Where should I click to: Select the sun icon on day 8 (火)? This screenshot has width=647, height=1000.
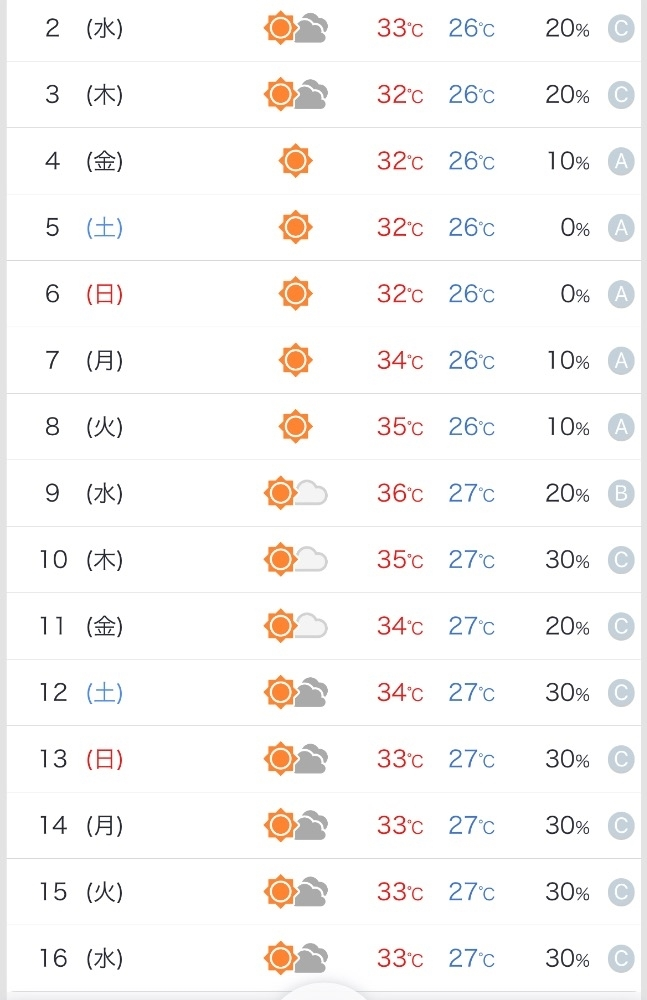click(295, 426)
